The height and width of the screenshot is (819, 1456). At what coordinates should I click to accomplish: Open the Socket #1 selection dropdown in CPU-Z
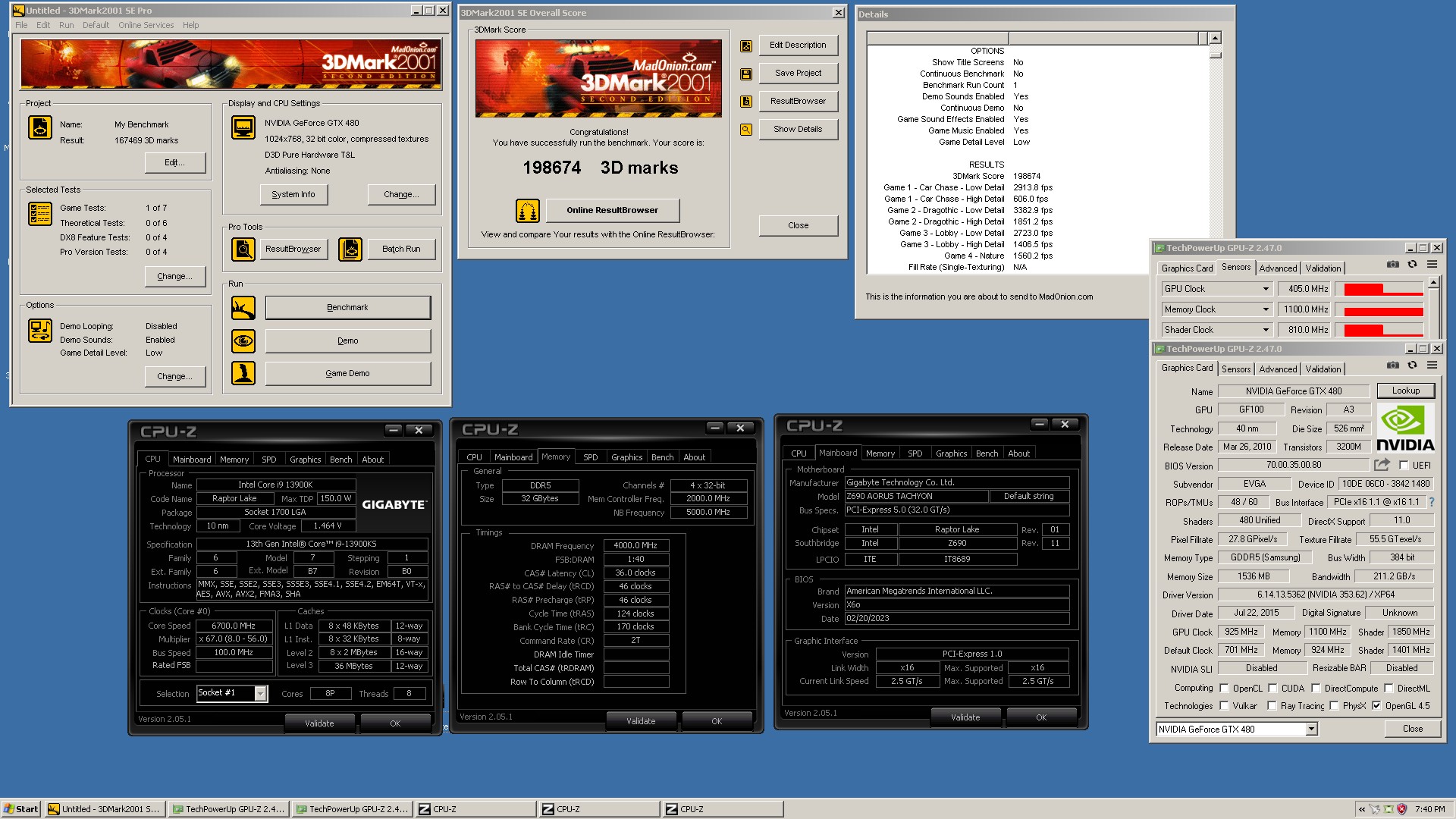tap(260, 693)
